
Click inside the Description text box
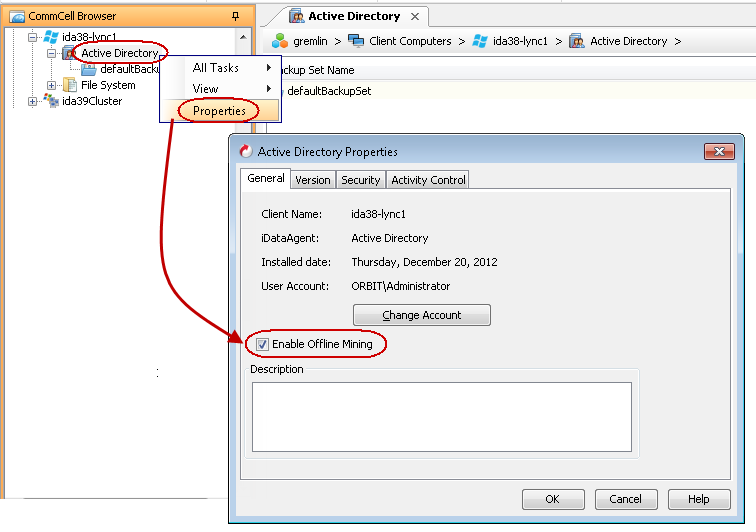click(441, 416)
